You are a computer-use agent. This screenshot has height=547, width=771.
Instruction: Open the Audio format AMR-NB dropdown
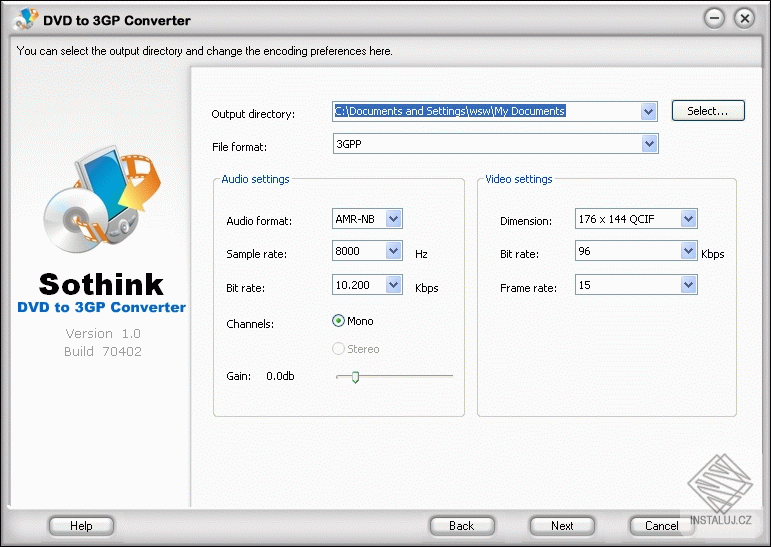pyautogui.click(x=393, y=219)
